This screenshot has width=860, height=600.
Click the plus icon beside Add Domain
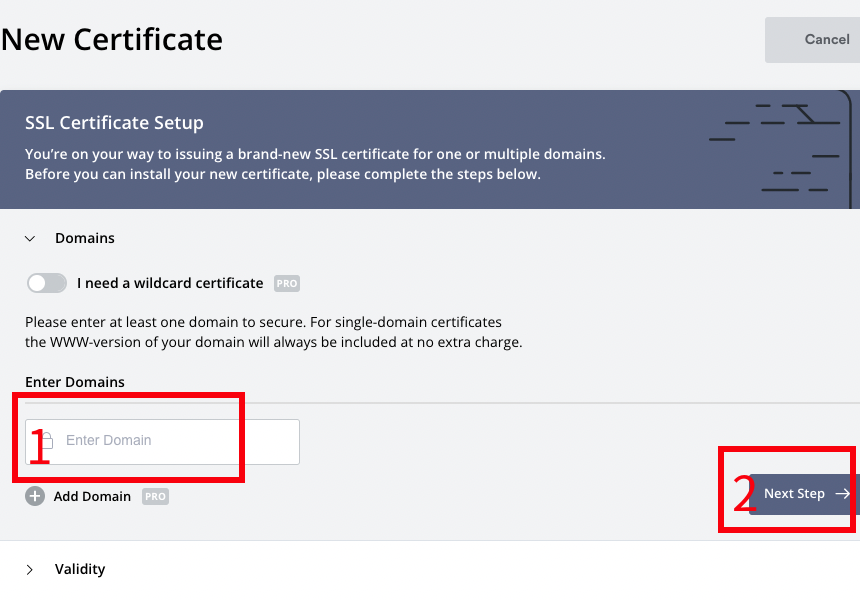point(35,496)
